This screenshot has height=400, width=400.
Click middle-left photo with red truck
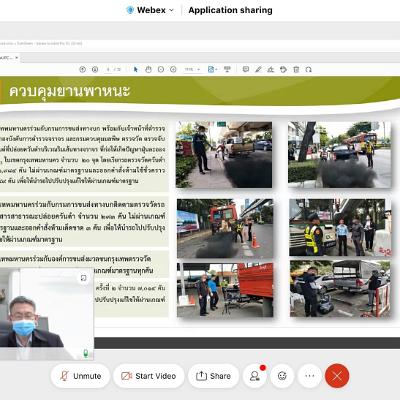coord(225,228)
